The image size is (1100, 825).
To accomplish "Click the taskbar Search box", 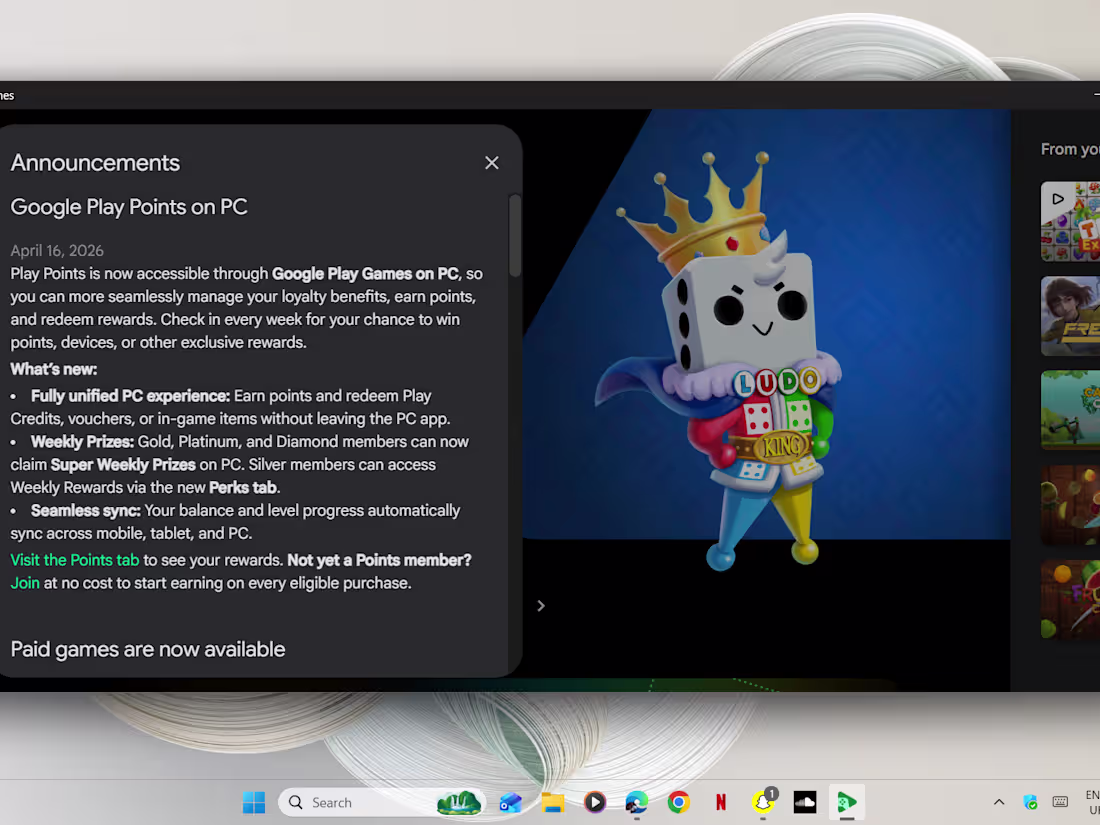I will pyautogui.click(x=382, y=803).
